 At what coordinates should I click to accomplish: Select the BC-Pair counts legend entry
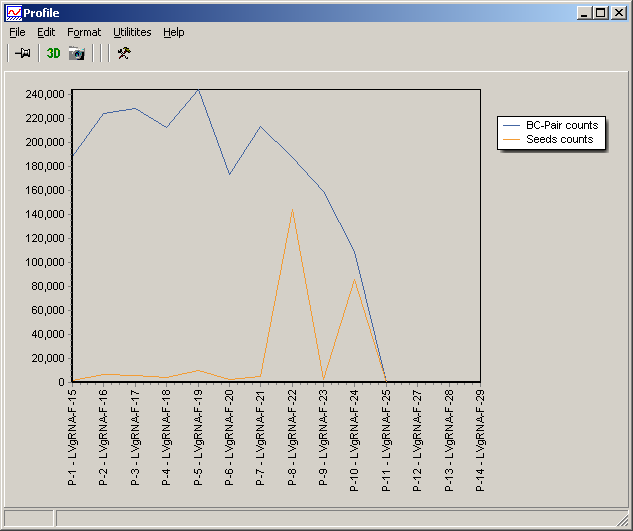pos(561,125)
